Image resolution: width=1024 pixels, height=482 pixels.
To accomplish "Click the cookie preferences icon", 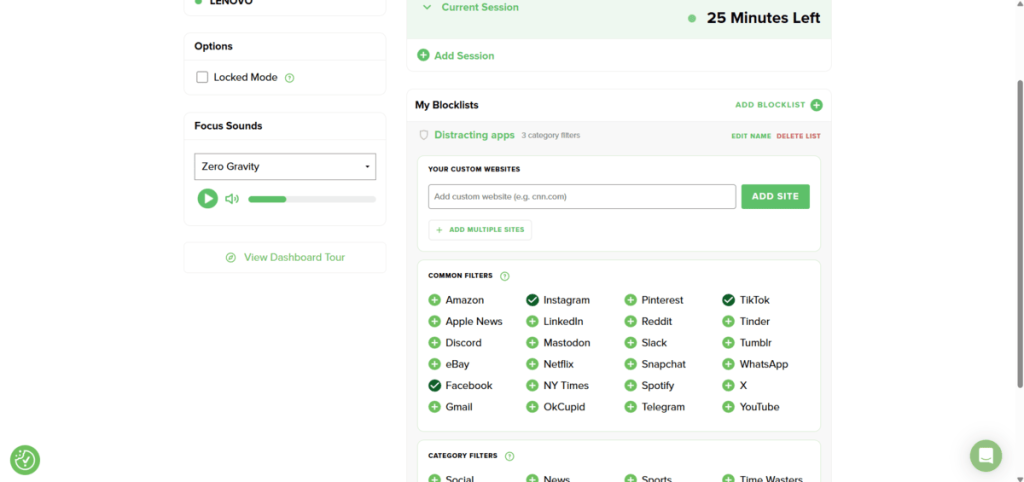I will [x=25, y=460].
